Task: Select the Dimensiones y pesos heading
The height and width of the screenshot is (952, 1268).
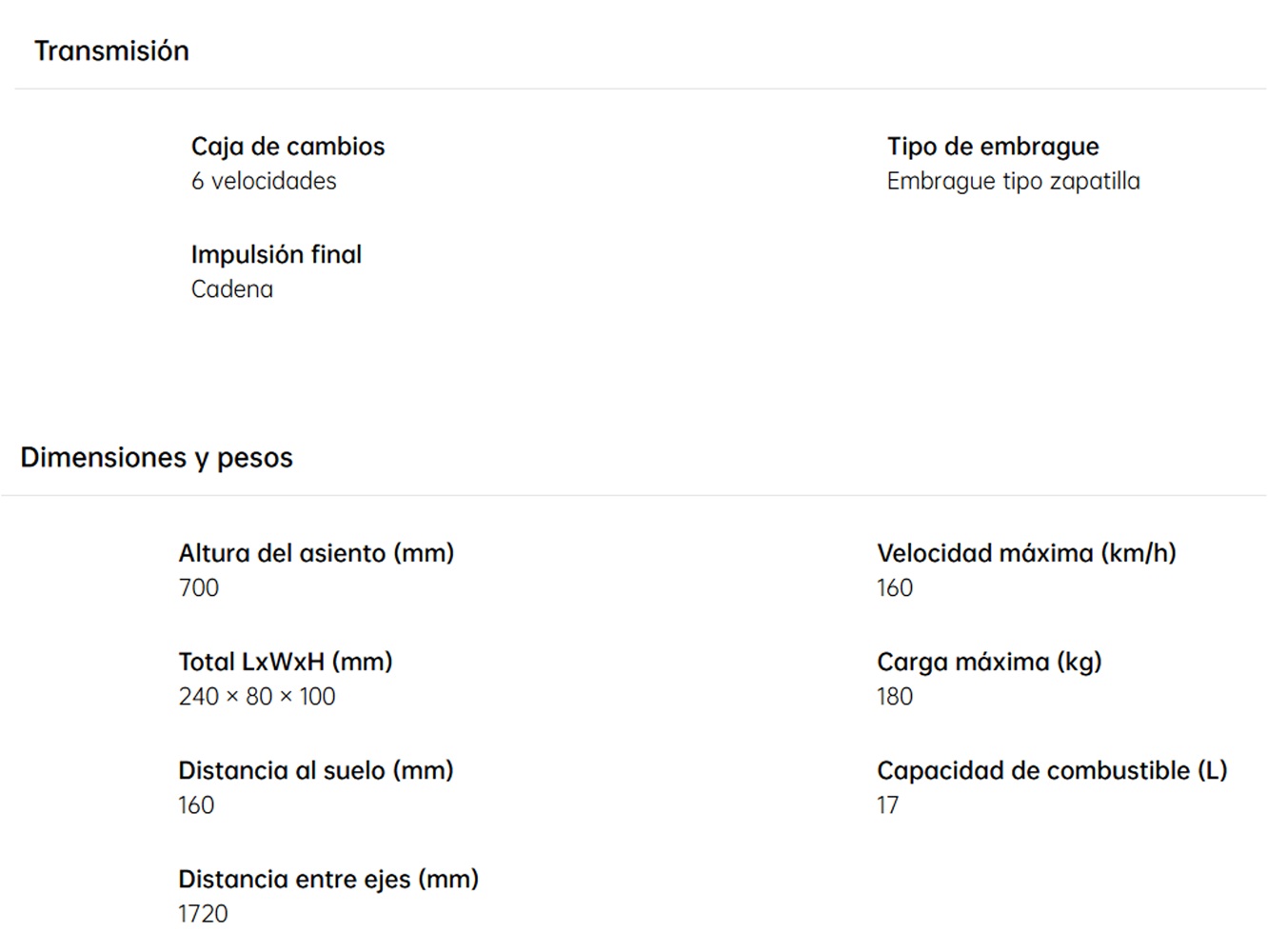Action: click(x=156, y=458)
